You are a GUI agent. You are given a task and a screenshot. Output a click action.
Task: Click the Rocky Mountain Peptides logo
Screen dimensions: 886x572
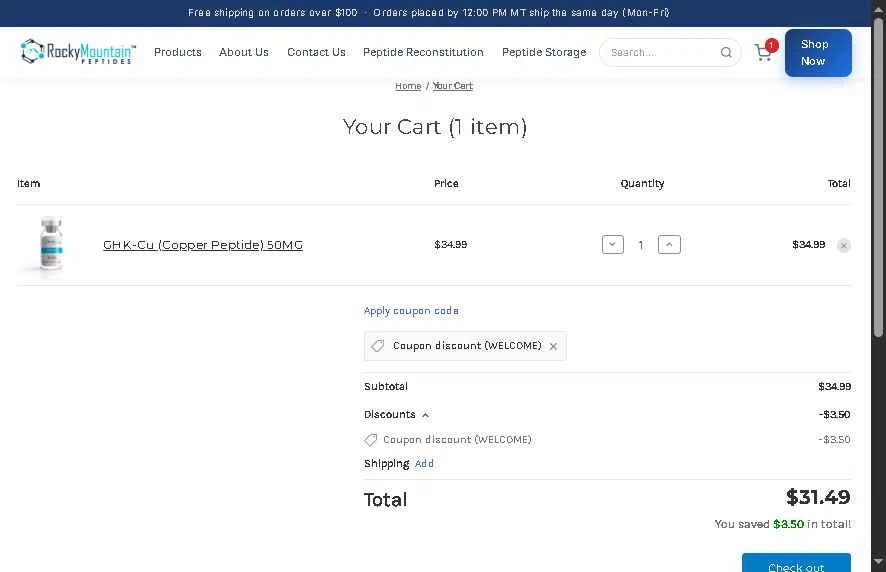(x=78, y=51)
